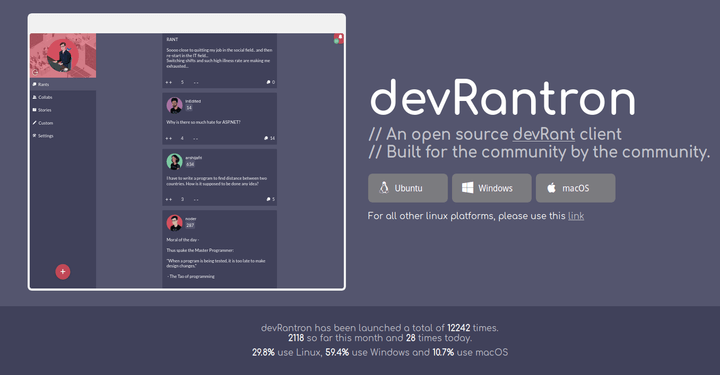Open the app preview screenshot image
Image resolution: width=720 pixels, height=375 pixels.
pos(186,152)
